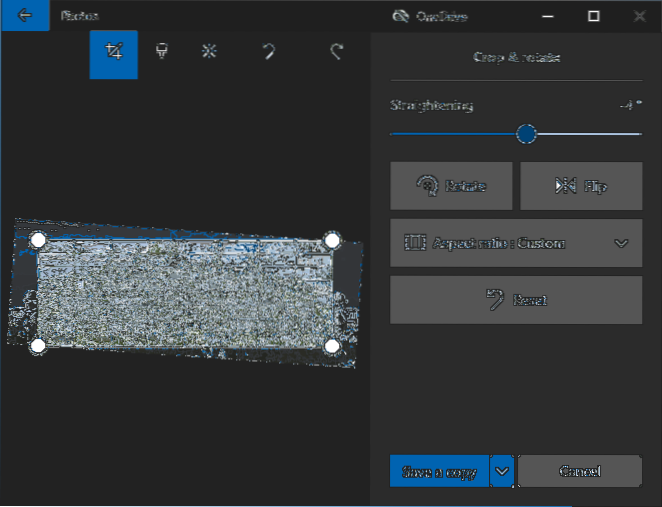
Task: Open the Aspect ratio Custom dropdown
Action: tap(516, 243)
